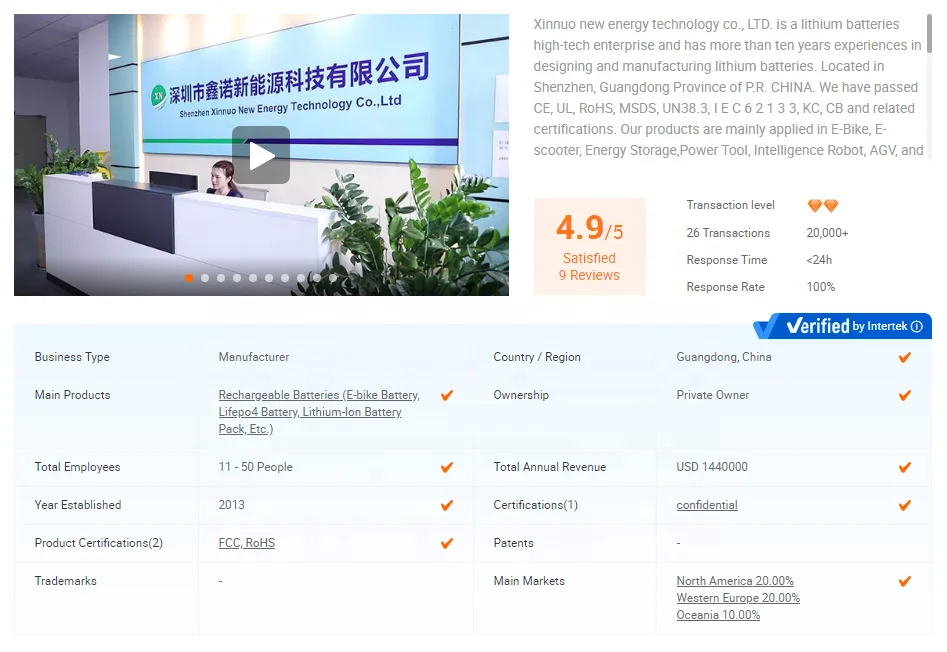Viewport: 947px width, 652px height.
Task: Click the 'Patents' label
Action: pyautogui.click(x=513, y=543)
